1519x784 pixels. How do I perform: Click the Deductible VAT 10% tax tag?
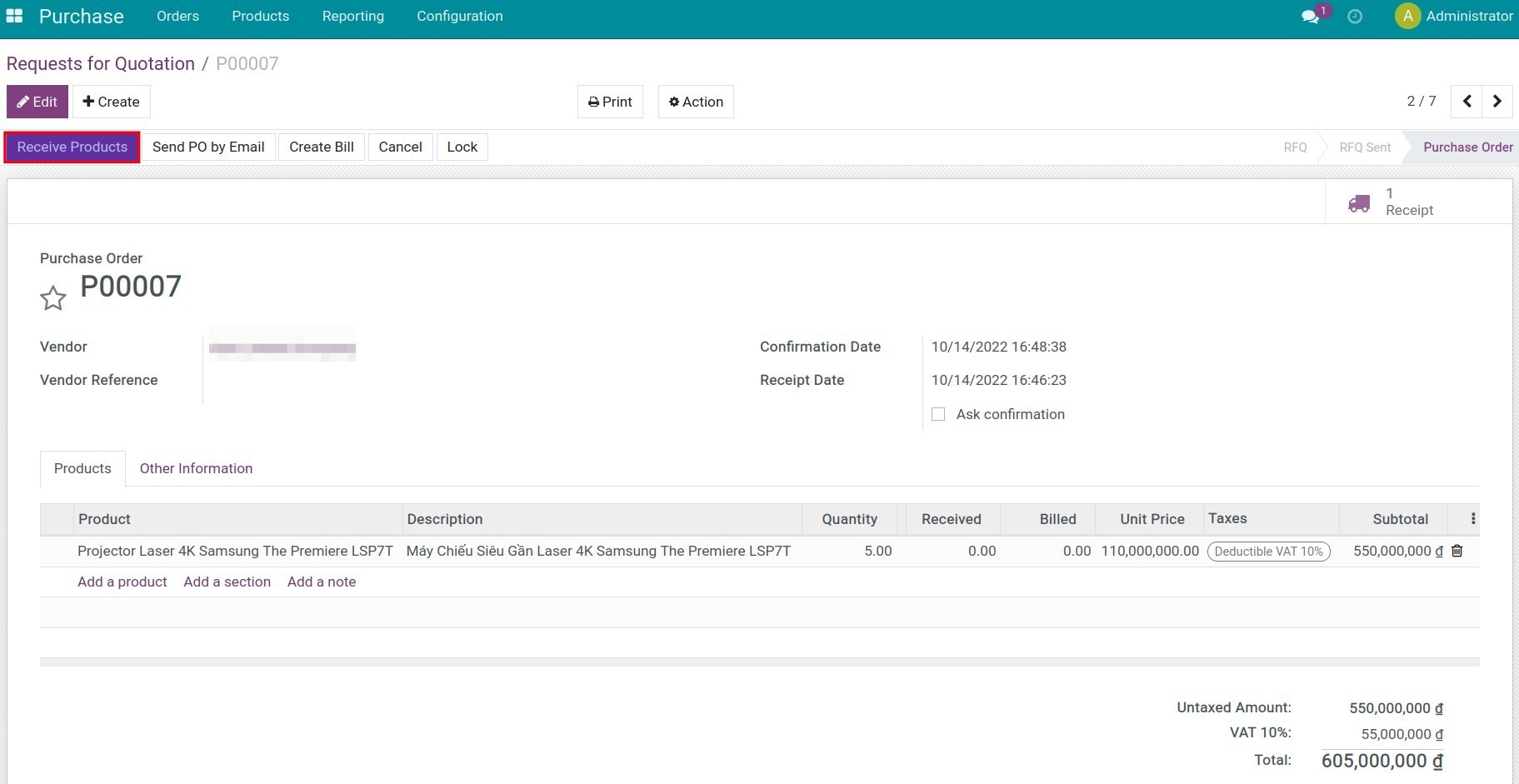1268,552
